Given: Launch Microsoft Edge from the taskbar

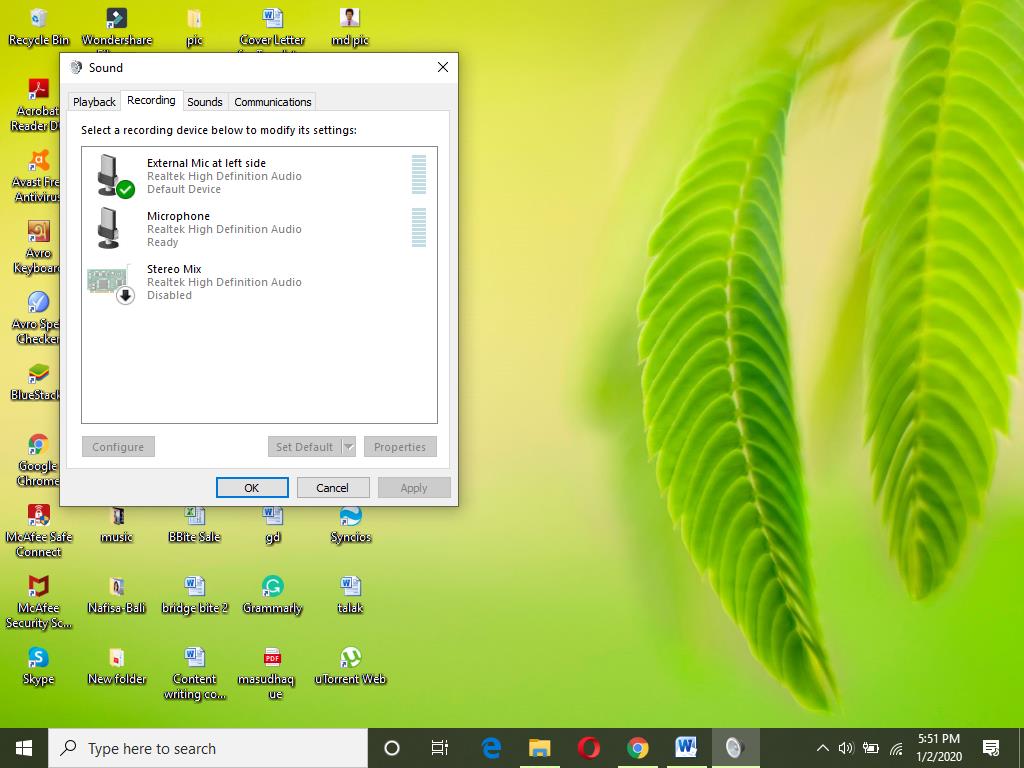Looking at the screenshot, I should click(491, 748).
